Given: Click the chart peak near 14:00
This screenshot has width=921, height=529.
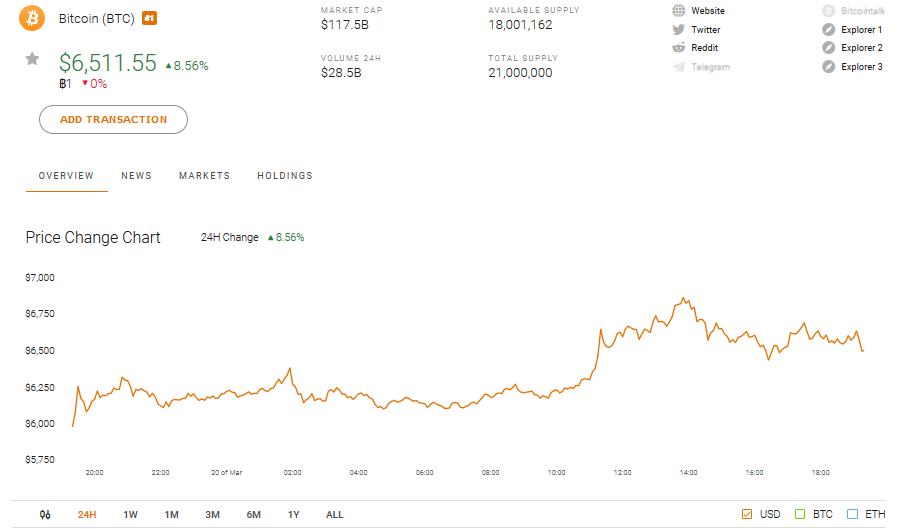Looking at the screenshot, I should point(684,298).
